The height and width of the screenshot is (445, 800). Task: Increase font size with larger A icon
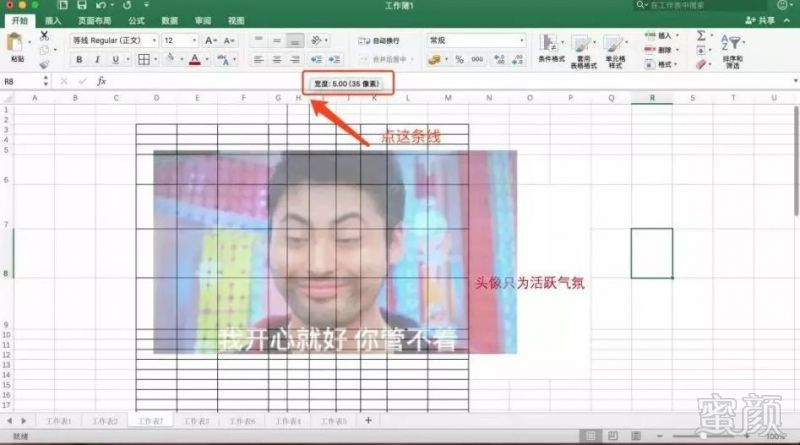[x=210, y=40]
